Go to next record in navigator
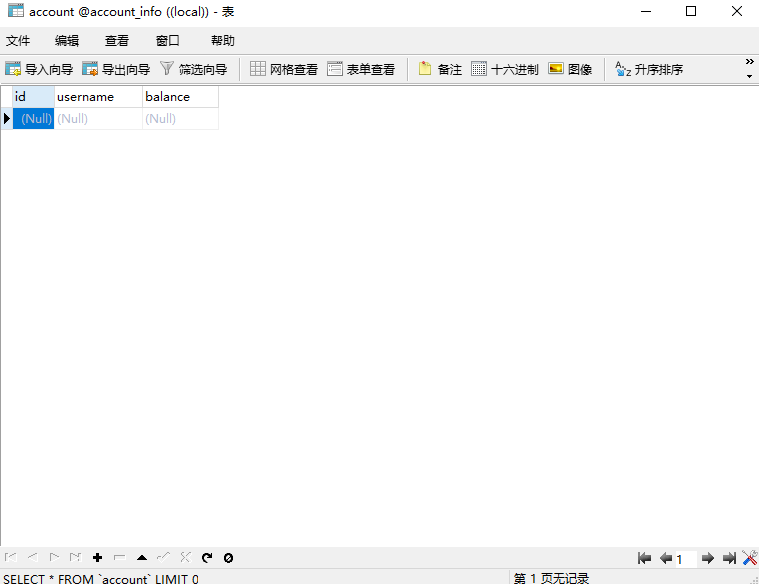Screen dimensions: 759x584 tap(54, 557)
